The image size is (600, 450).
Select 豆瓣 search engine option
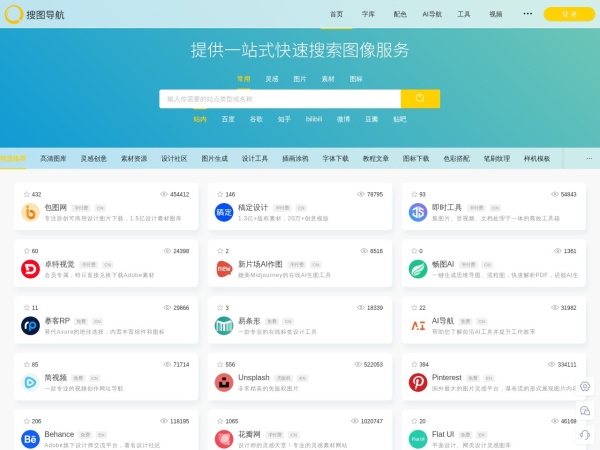[371, 119]
